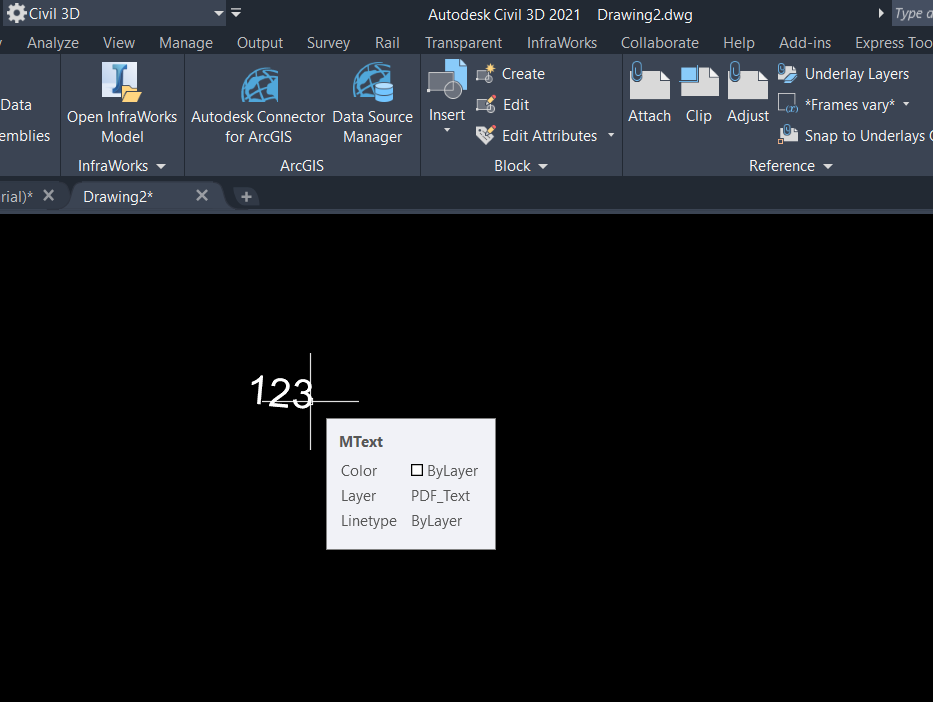Expand the Reference panel title dropdown
Image resolution: width=933 pixels, height=702 pixels.
pos(828,167)
